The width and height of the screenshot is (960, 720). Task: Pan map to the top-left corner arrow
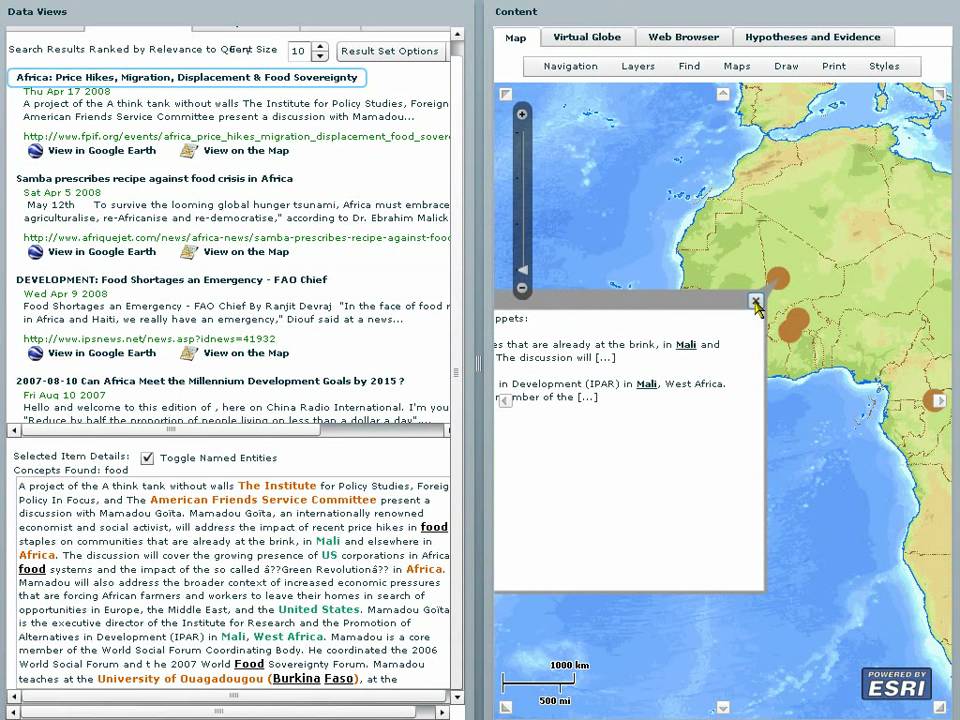click(x=506, y=94)
